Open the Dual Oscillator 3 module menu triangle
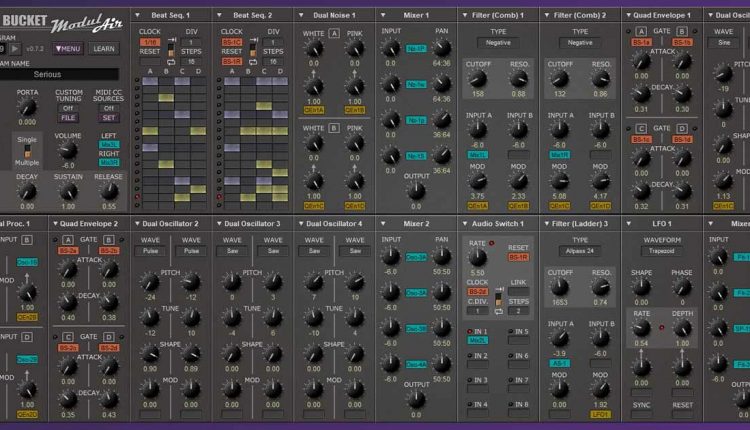Viewport: 750px width, 430px height. pyautogui.click(x=219, y=223)
